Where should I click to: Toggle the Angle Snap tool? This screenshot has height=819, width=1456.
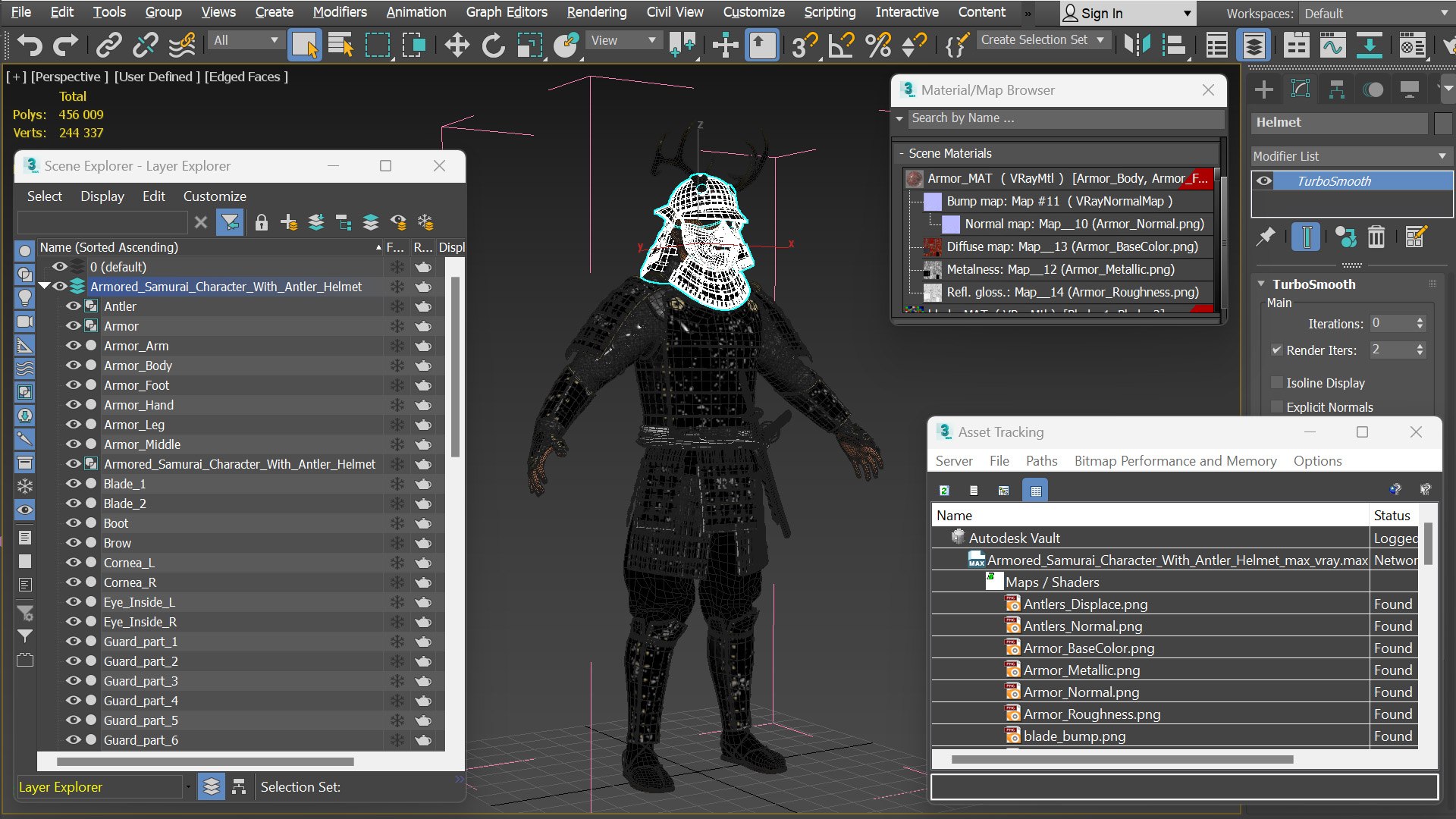tap(841, 45)
